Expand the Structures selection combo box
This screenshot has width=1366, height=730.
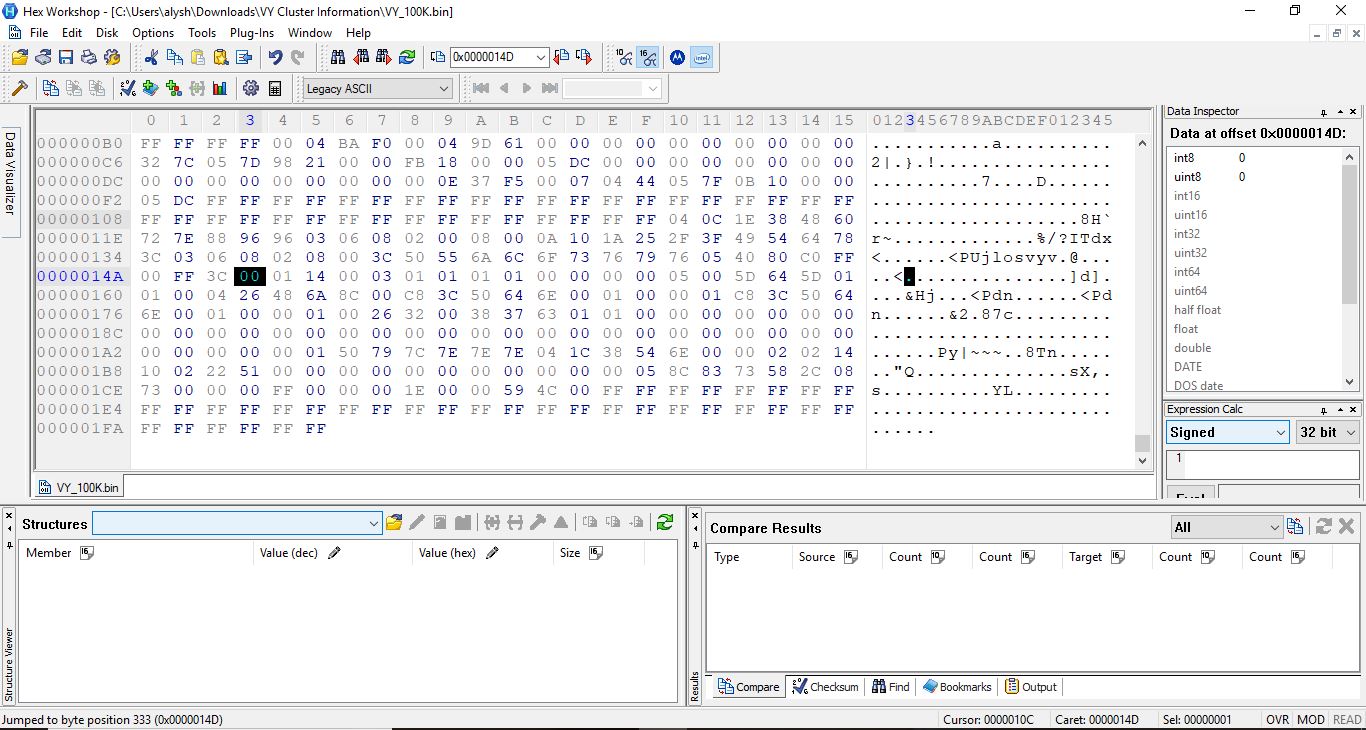(373, 522)
